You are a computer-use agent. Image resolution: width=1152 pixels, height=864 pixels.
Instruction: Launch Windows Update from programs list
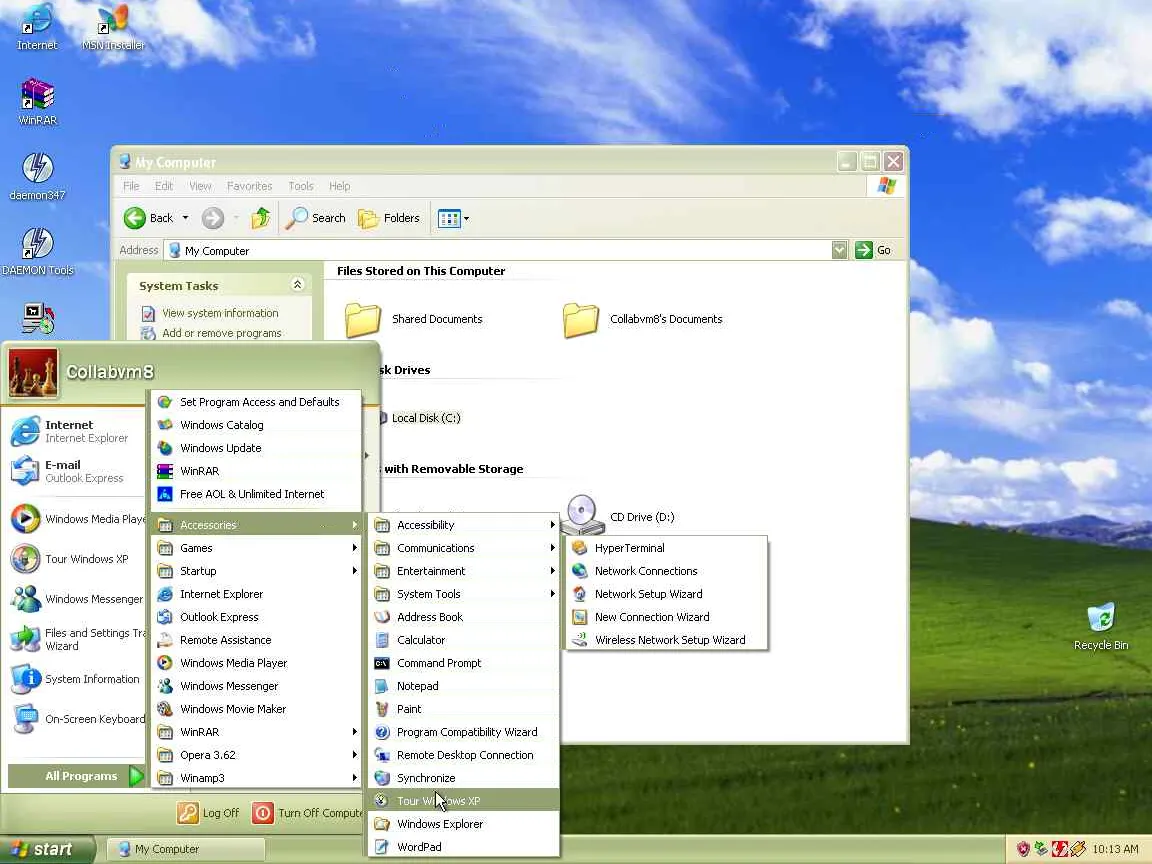click(x=256, y=448)
